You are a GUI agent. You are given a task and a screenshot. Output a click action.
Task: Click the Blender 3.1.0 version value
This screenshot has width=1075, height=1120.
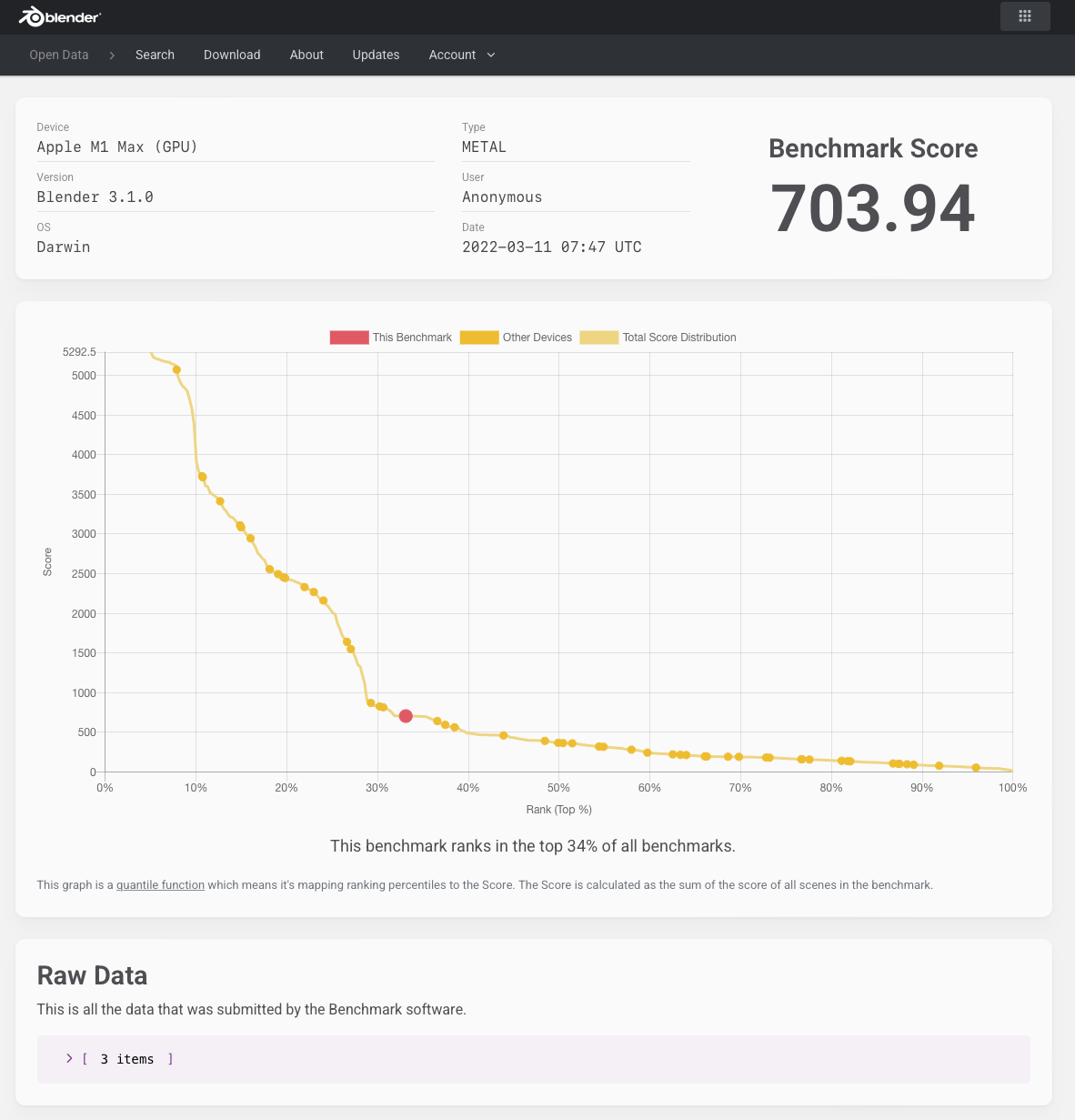95,197
